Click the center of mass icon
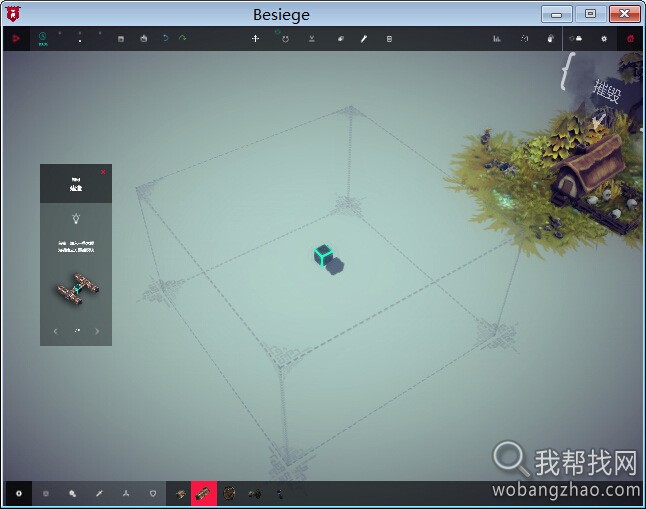 (x=524, y=38)
